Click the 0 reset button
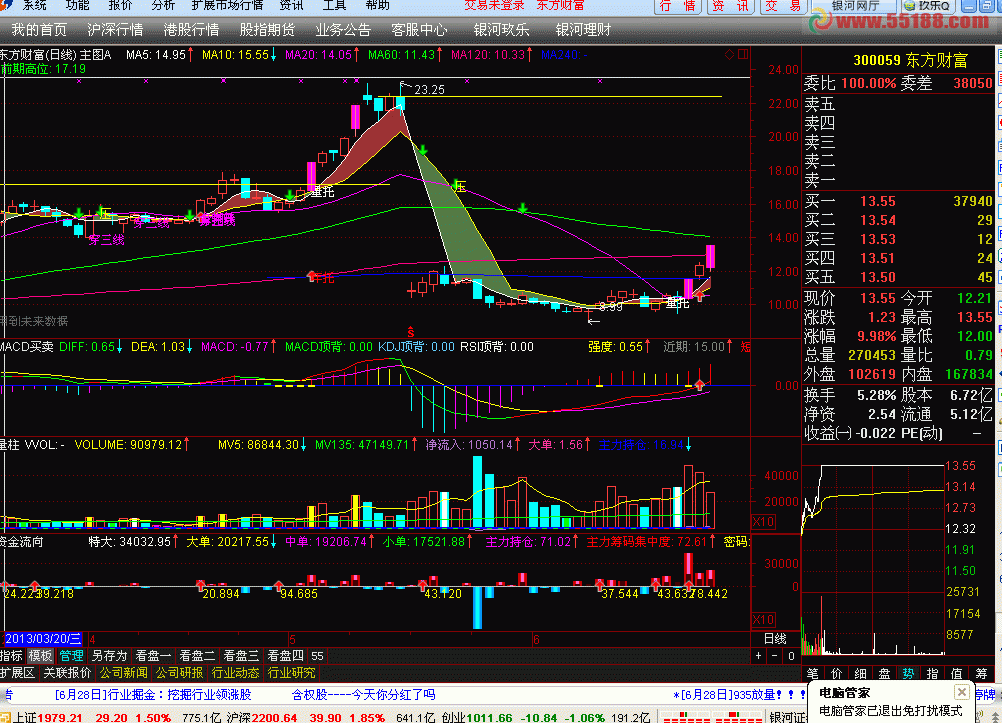1002x723 pixels. pyautogui.click(x=791, y=655)
